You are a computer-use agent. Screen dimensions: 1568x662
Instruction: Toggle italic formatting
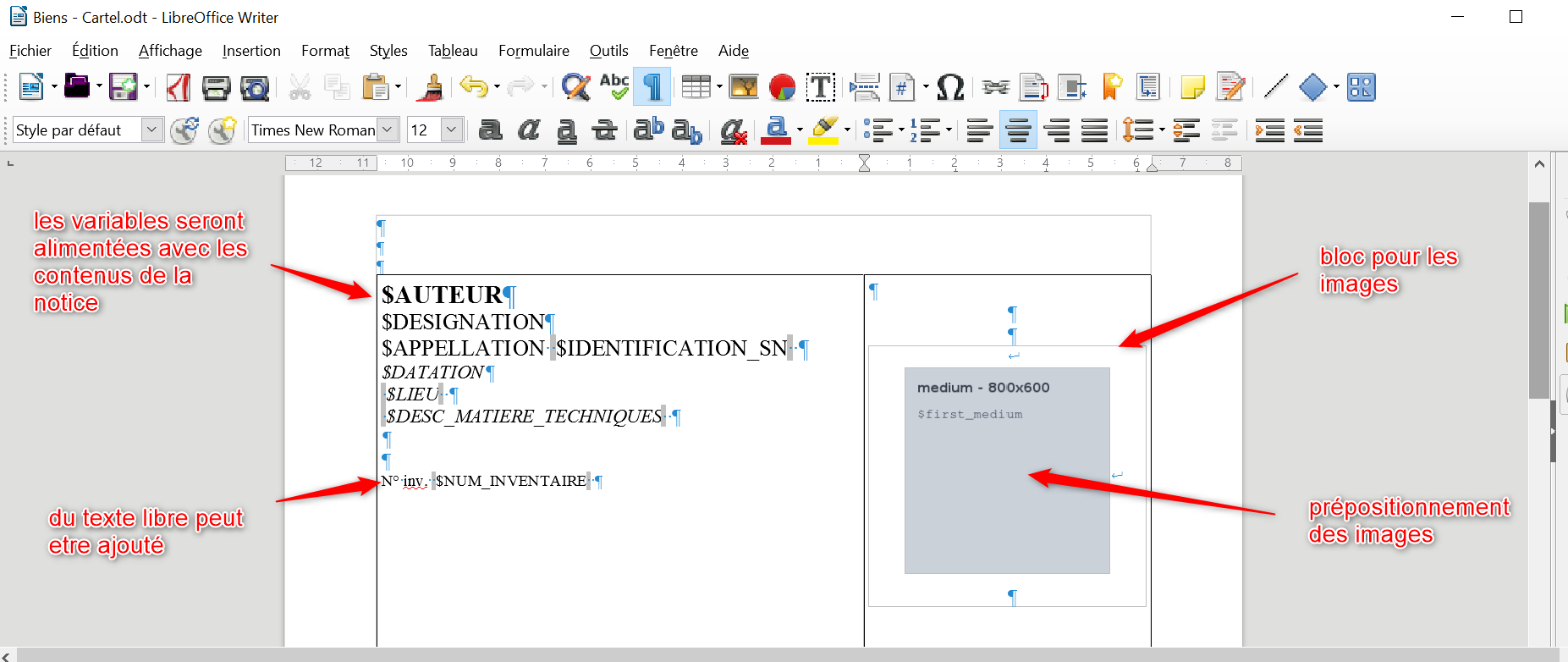pos(529,130)
